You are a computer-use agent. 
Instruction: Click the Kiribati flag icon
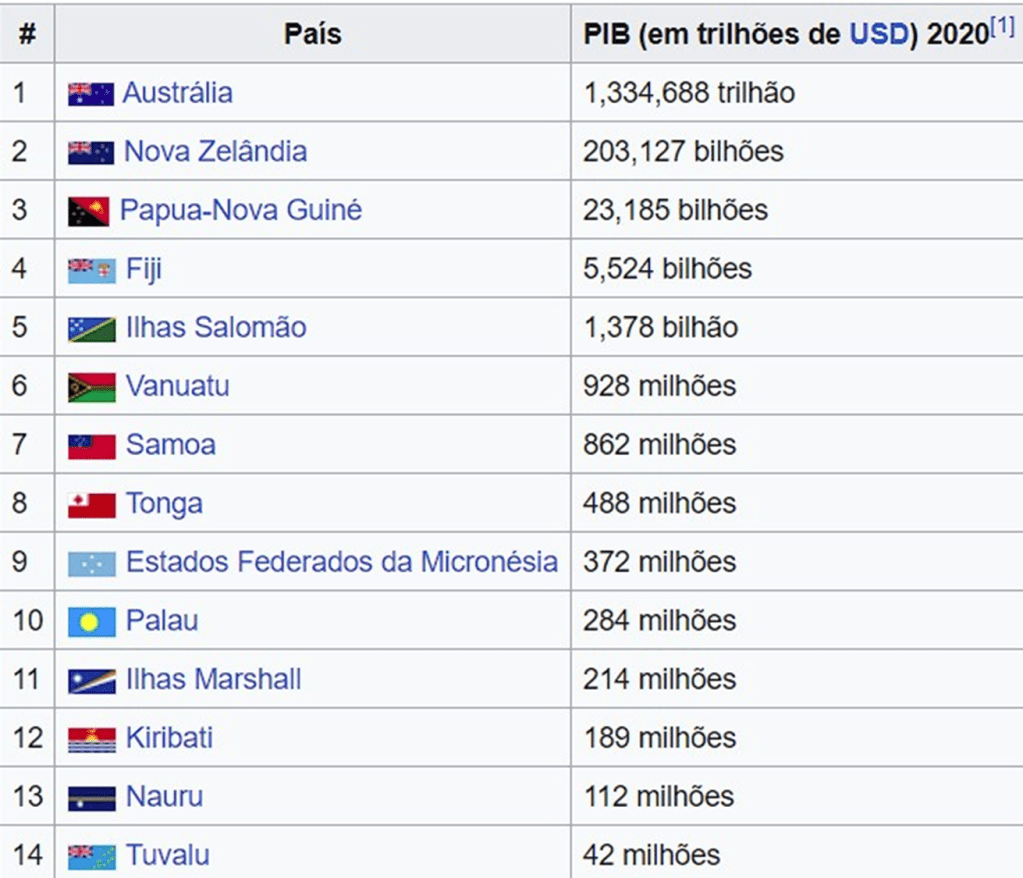(91, 740)
